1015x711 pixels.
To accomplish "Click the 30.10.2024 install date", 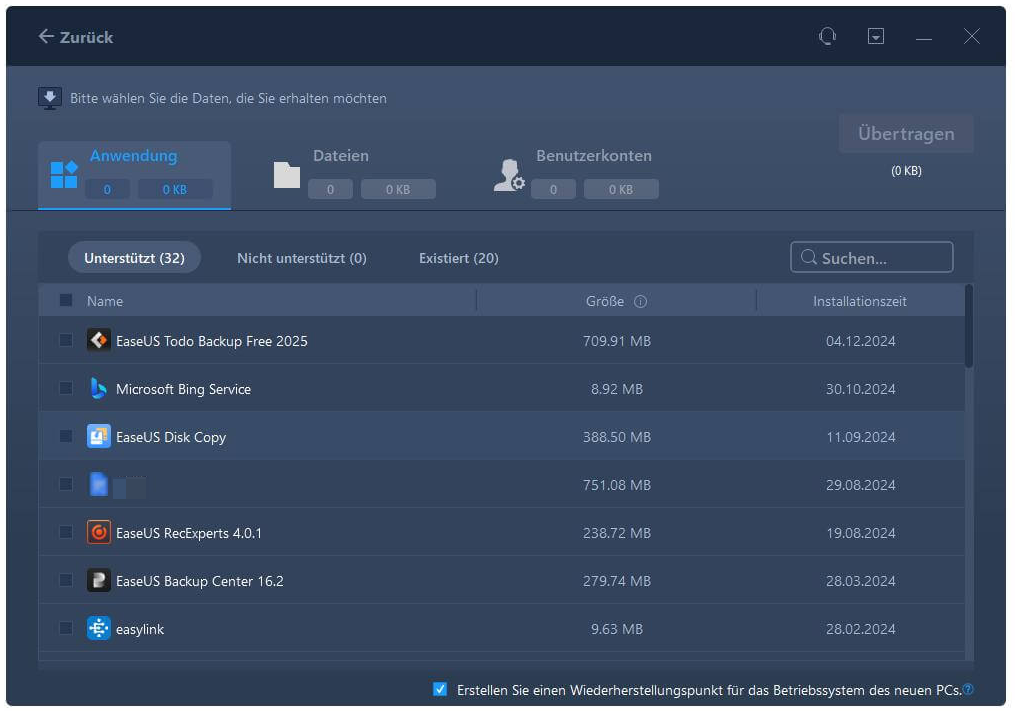I will [860, 389].
